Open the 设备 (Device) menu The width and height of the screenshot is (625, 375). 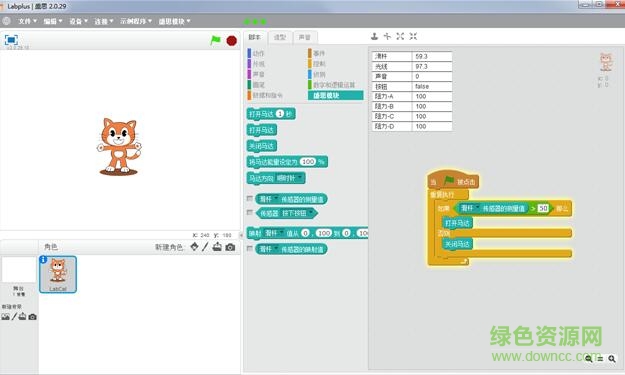pos(78,21)
